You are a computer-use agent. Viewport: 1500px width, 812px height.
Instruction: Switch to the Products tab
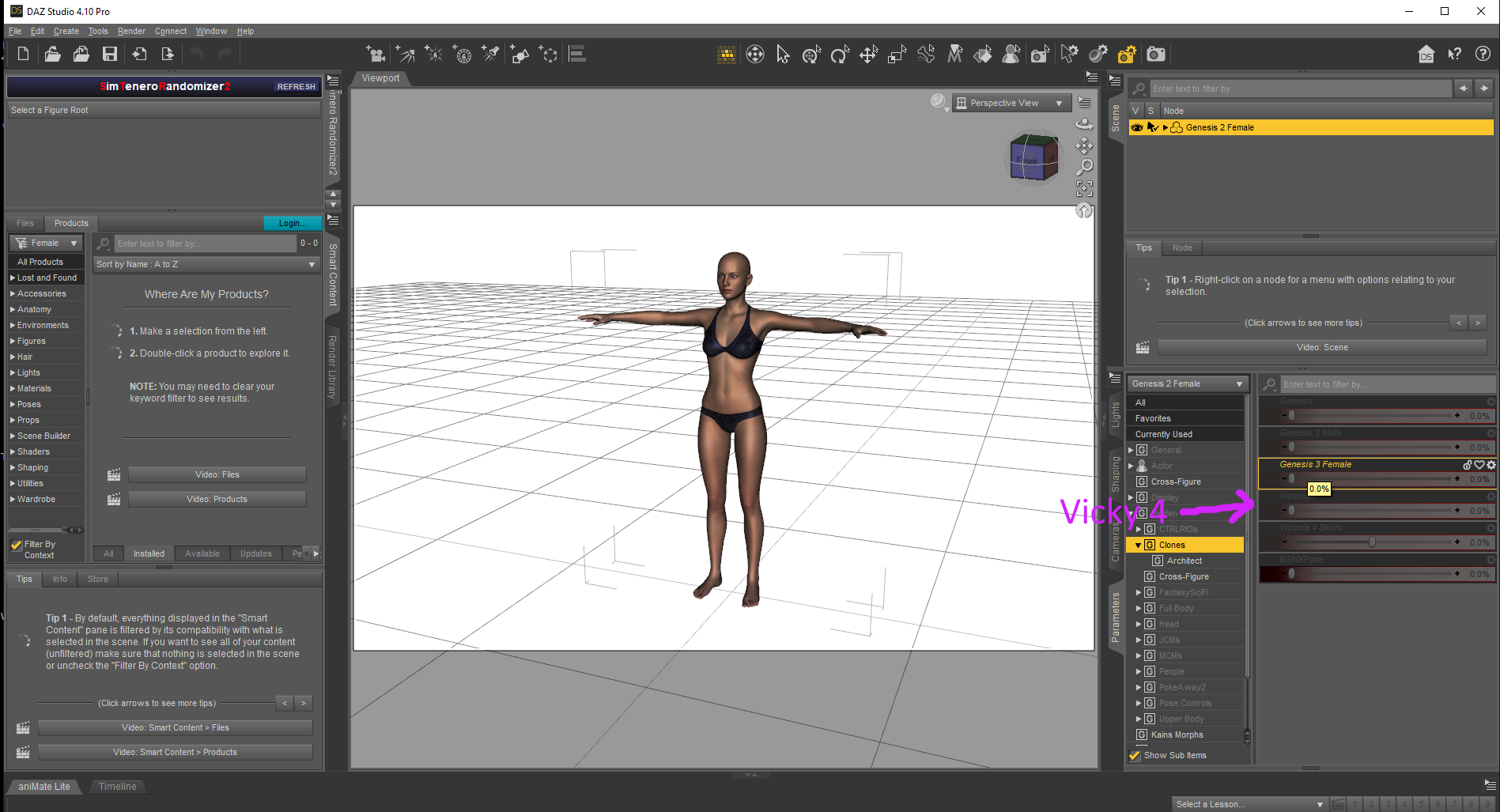71,223
